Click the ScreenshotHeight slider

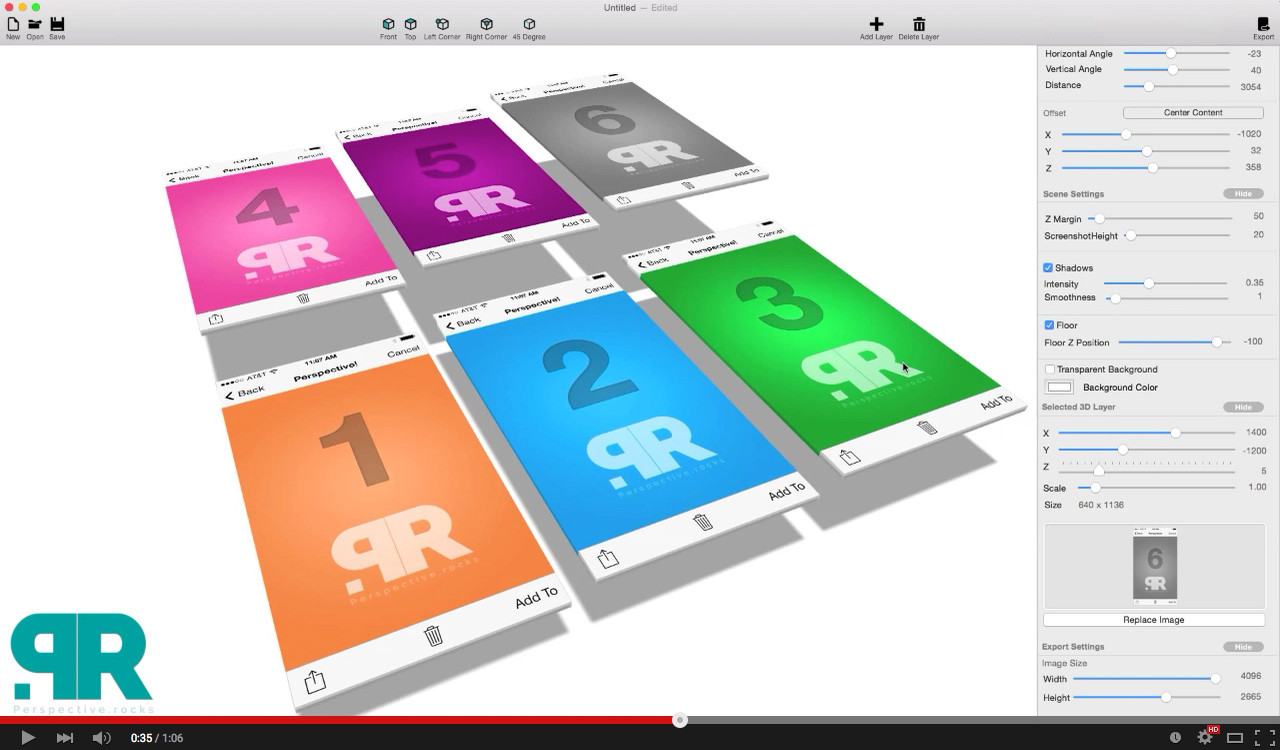click(x=1178, y=236)
